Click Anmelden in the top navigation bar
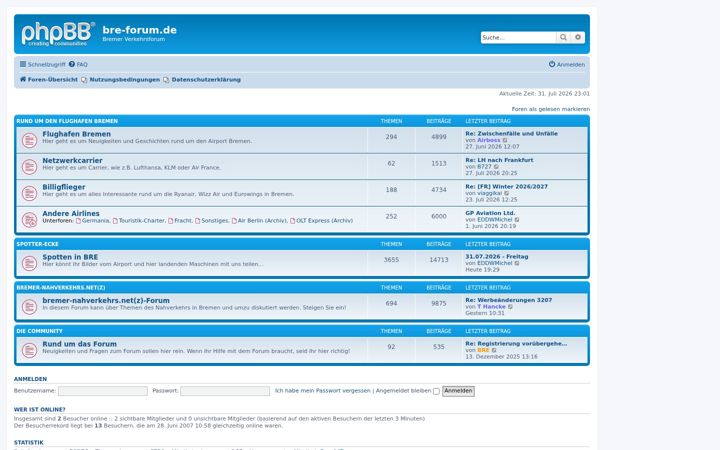The image size is (720, 450). click(567, 64)
